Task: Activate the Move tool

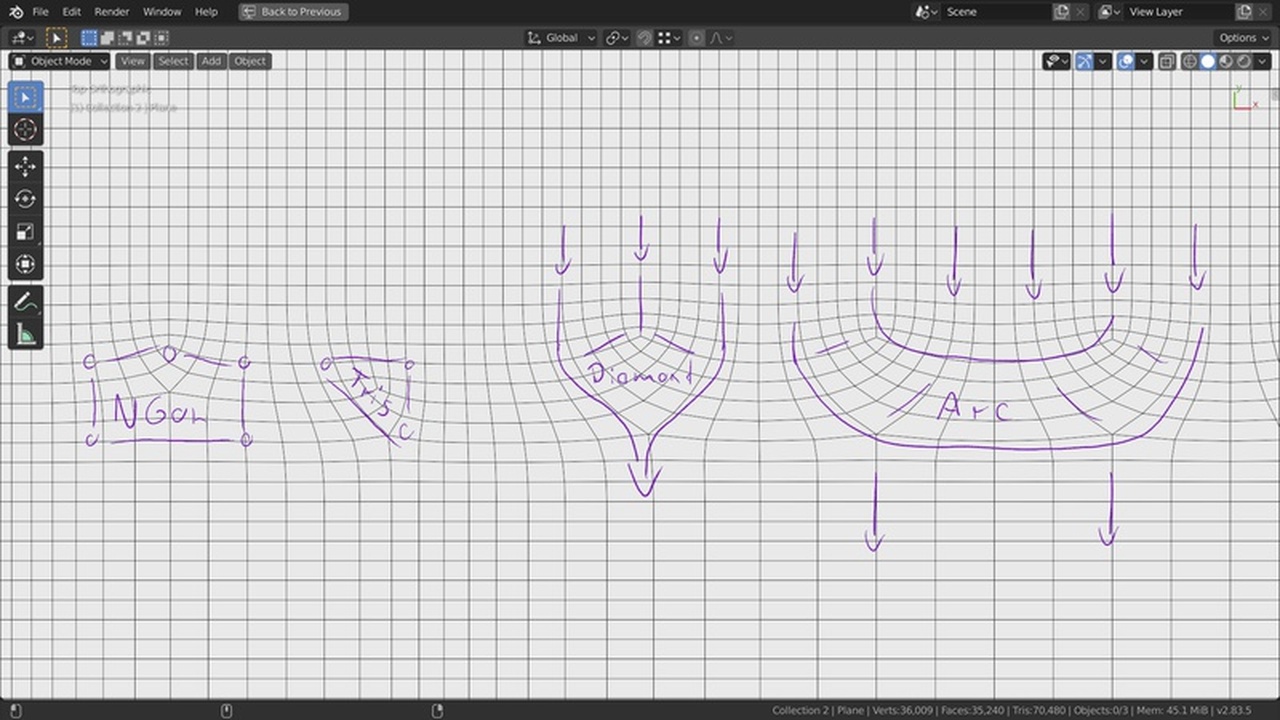Action: pos(25,166)
